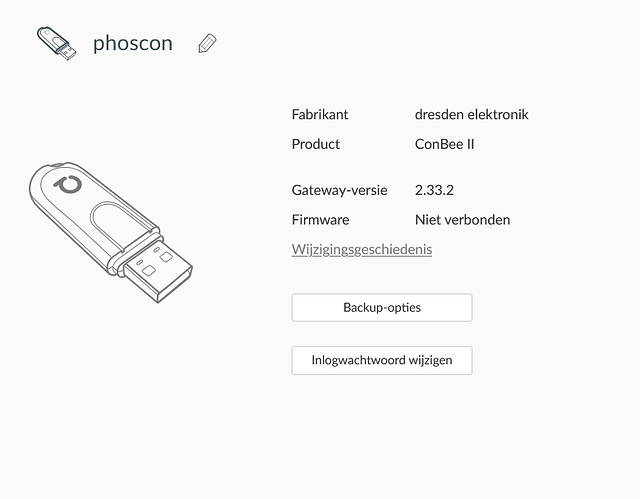Select the phoscon gateway name heading
Viewport: 640px width, 499px height.
tap(133, 43)
